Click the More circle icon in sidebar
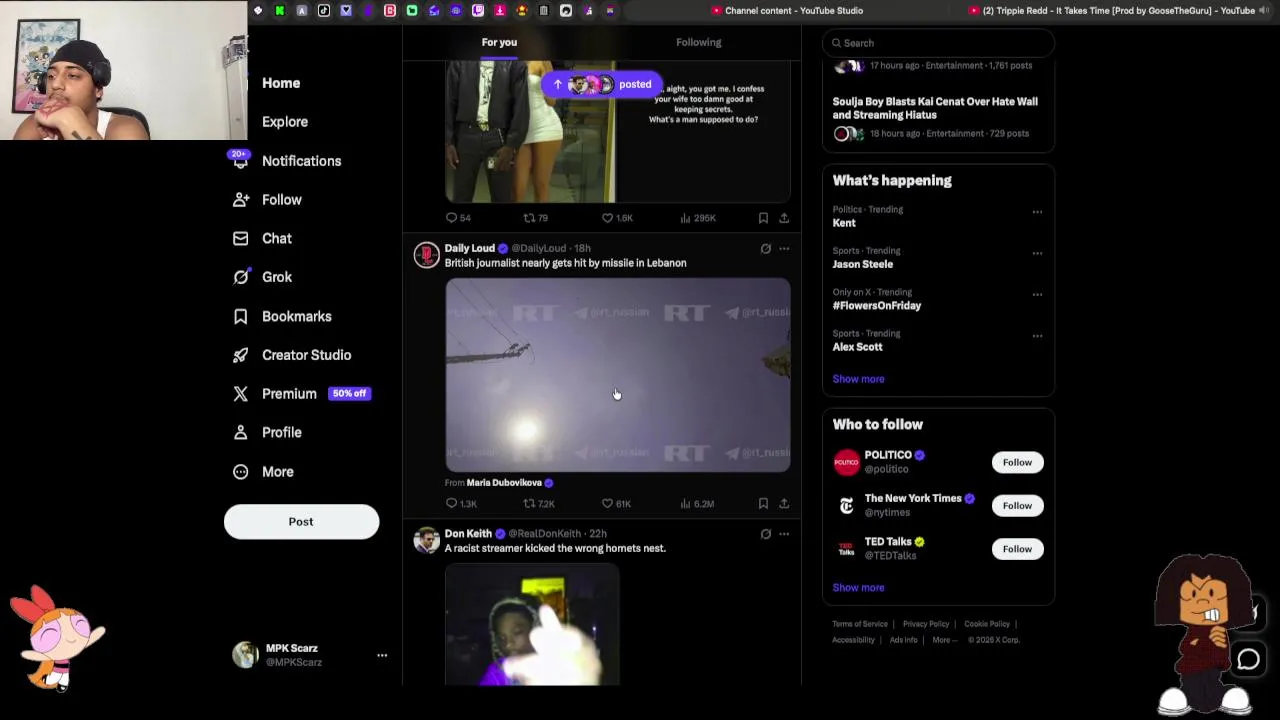1280x720 pixels. [x=240, y=472]
